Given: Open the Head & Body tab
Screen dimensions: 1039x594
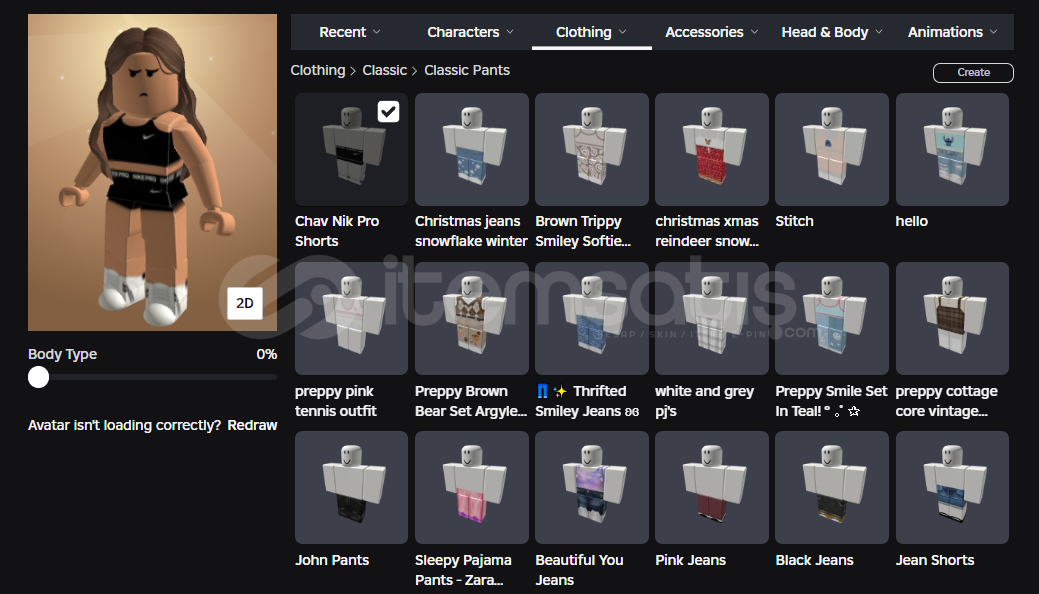Looking at the screenshot, I should 831,32.
